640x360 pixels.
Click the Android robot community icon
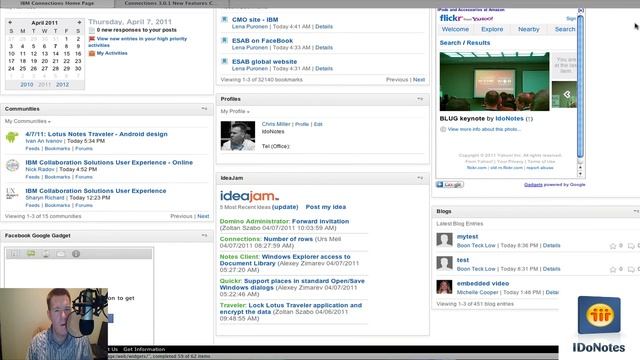pyautogui.click(x=12, y=137)
